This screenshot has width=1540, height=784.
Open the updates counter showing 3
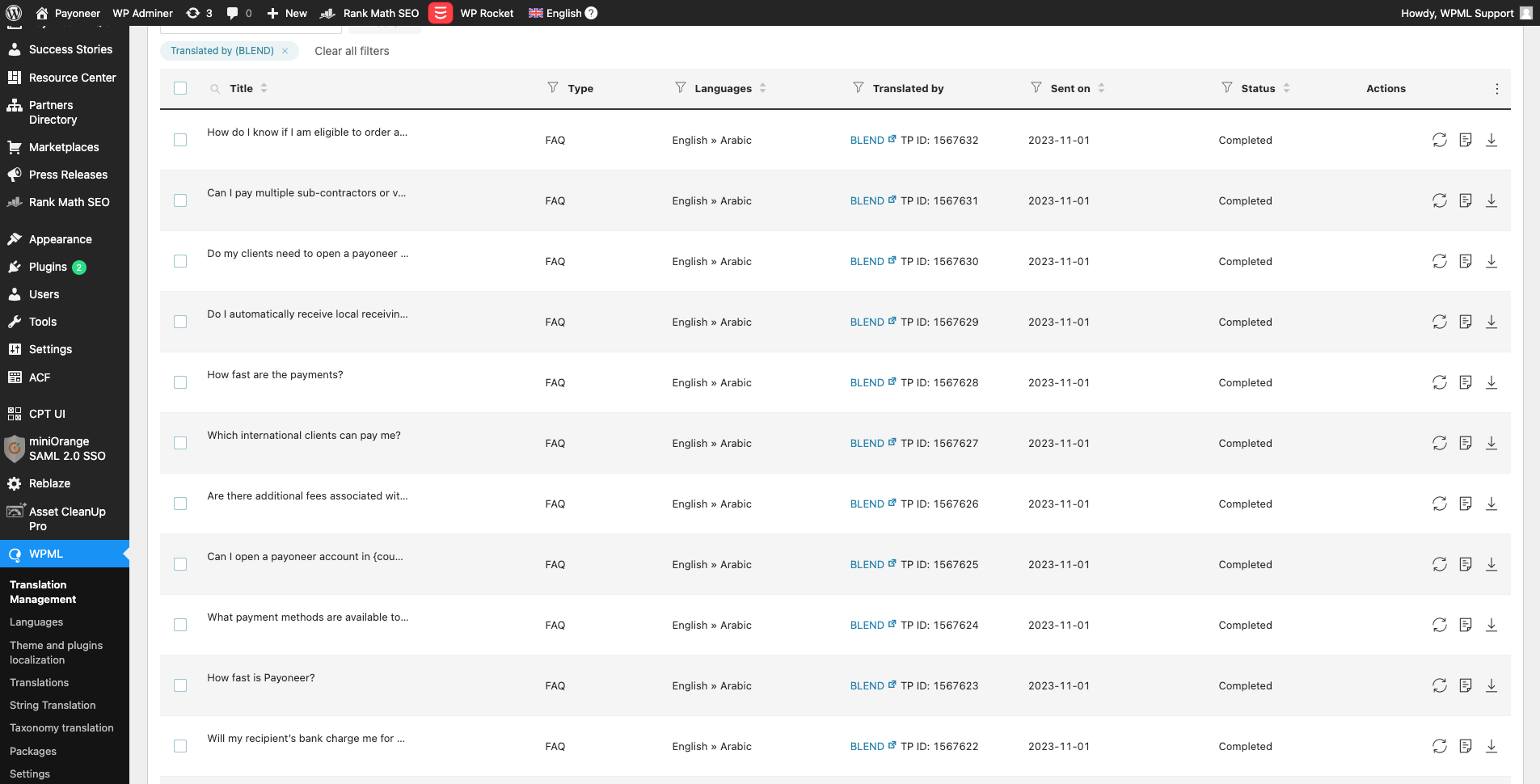tap(199, 13)
